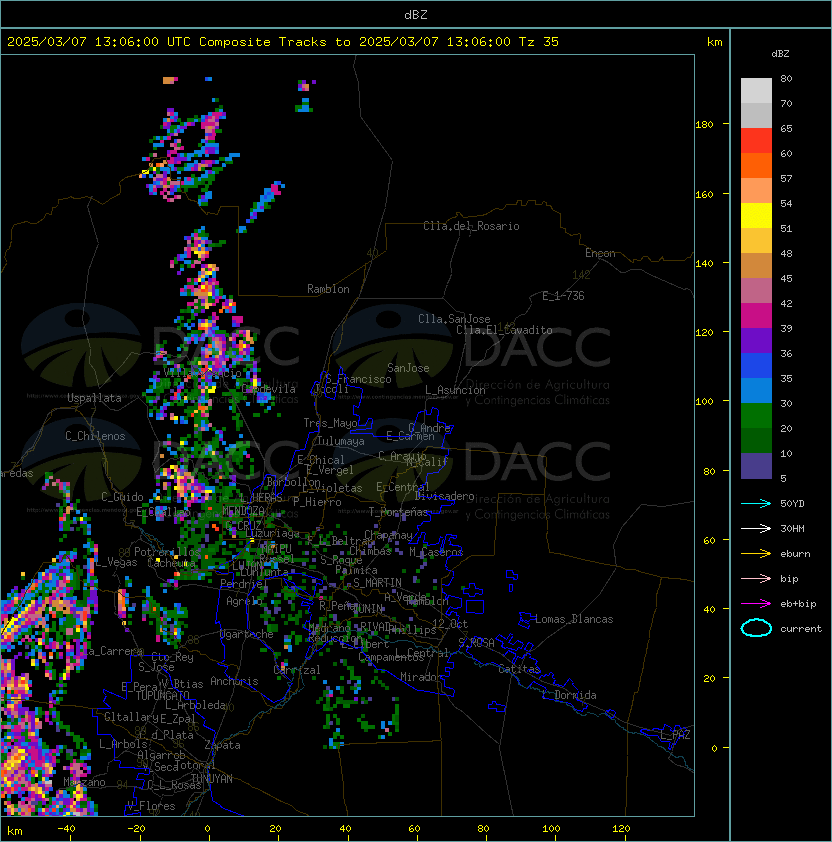
Task: Pick the brown 45-48 dBZ legend band
Action: click(756, 265)
